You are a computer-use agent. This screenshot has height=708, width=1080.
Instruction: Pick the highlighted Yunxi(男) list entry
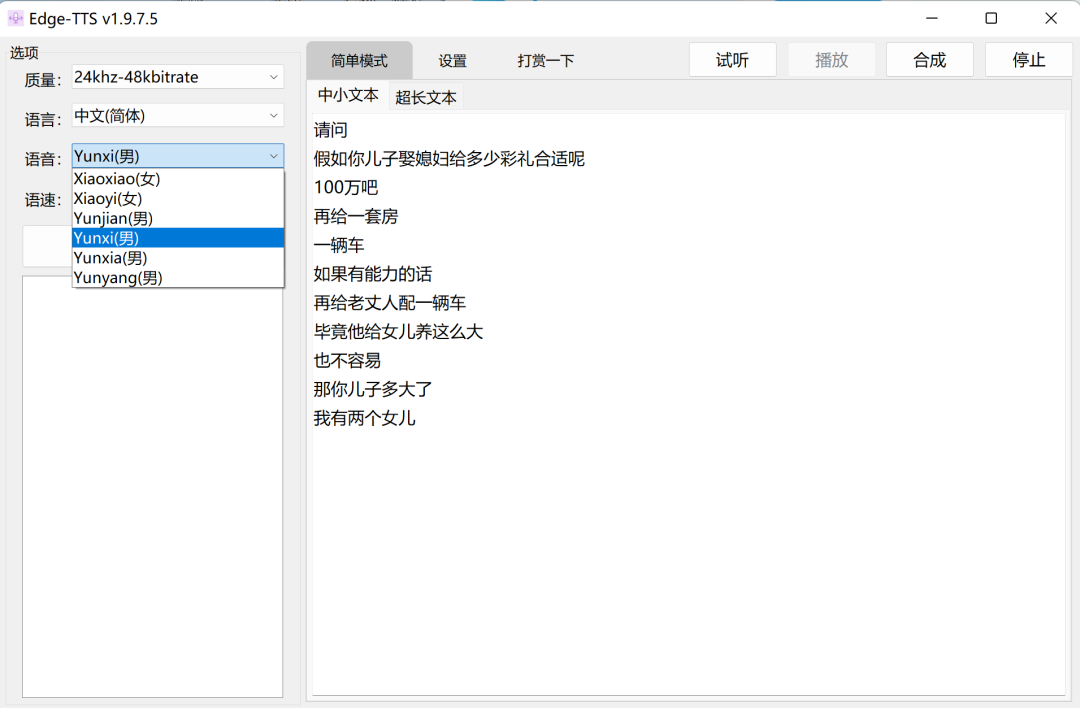(x=178, y=238)
